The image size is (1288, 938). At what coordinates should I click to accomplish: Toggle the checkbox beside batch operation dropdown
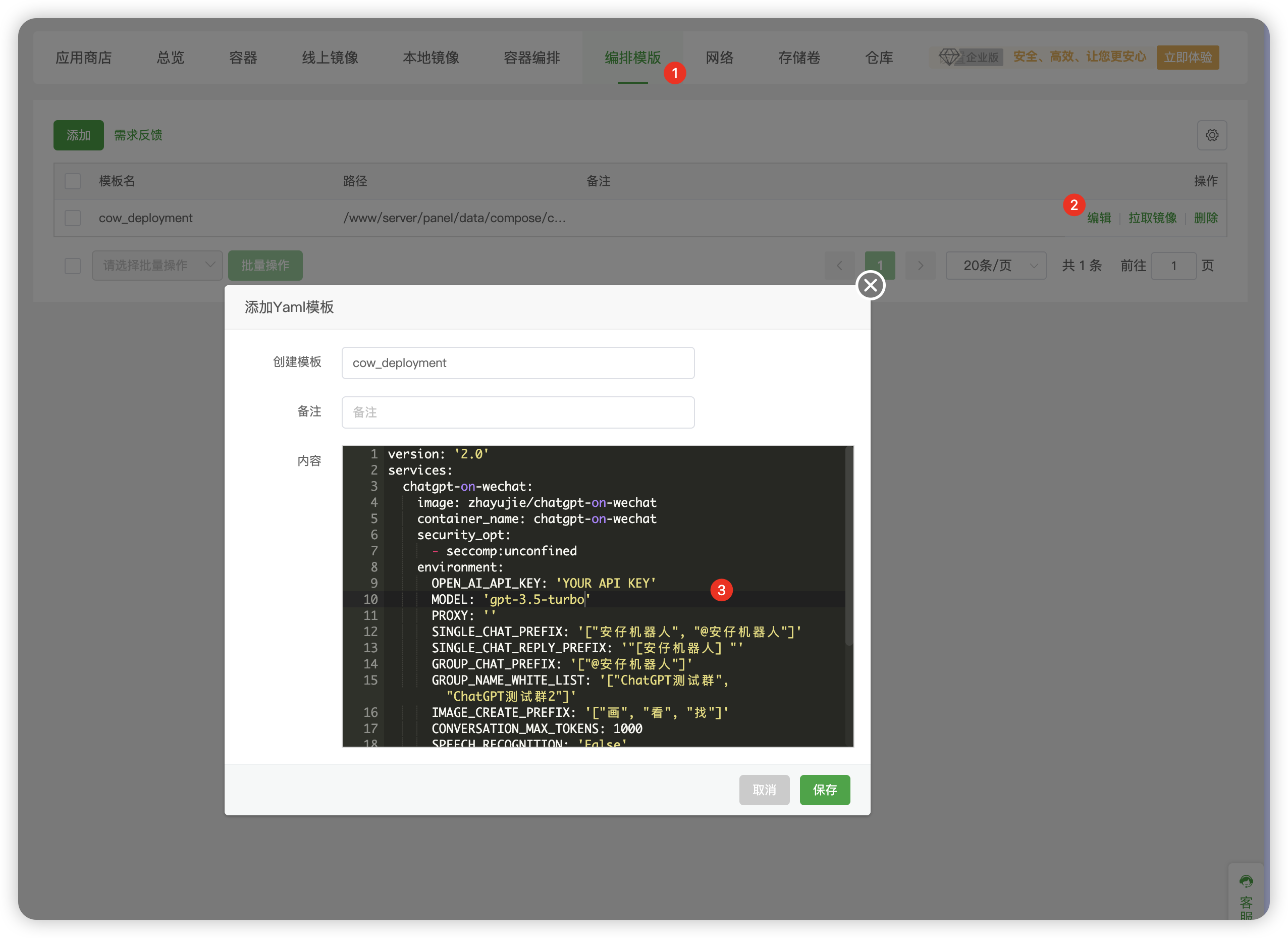73,266
